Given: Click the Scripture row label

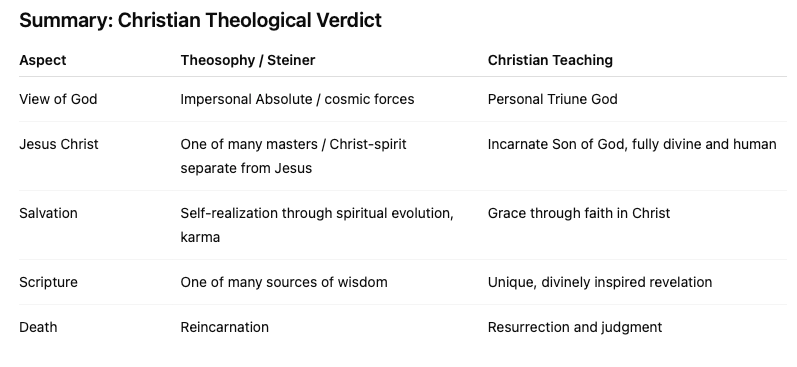Looking at the screenshot, I should (x=48, y=282).
